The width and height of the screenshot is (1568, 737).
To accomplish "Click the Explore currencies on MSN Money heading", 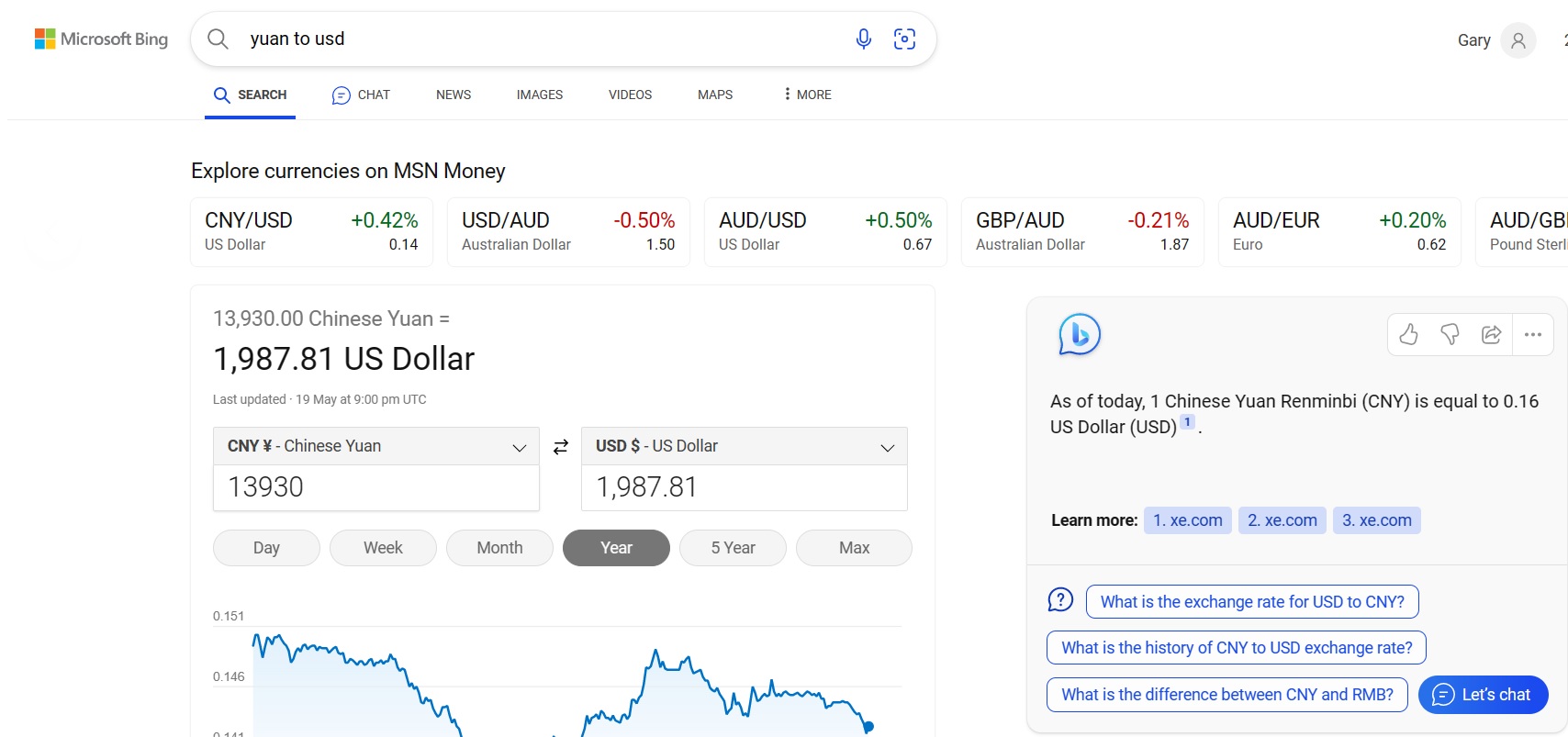I will coord(348,171).
